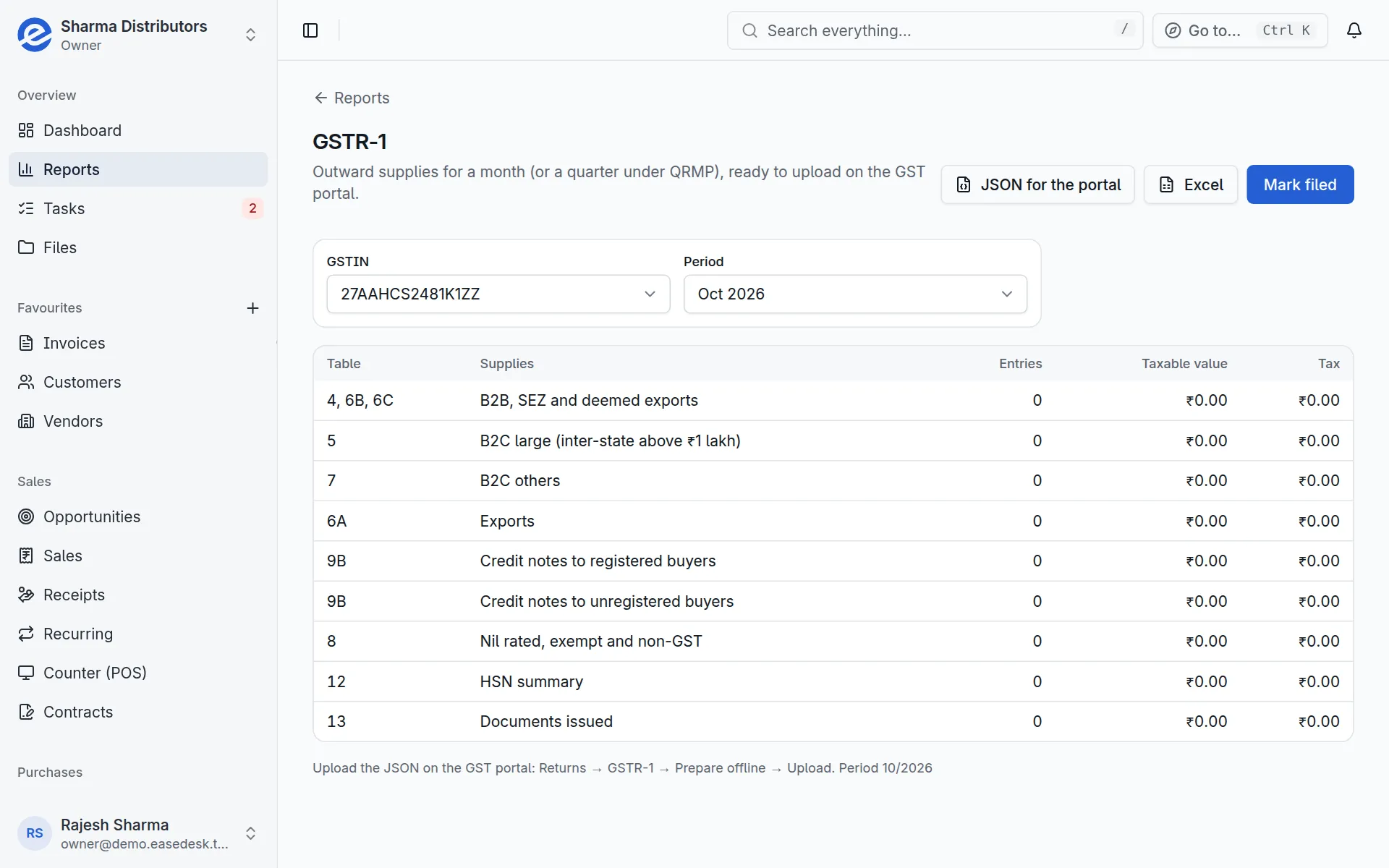The height and width of the screenshot is (868, 1389).
Task: Download JSON for the portal
Action: pyautogui.click(x=1037, y=184)
